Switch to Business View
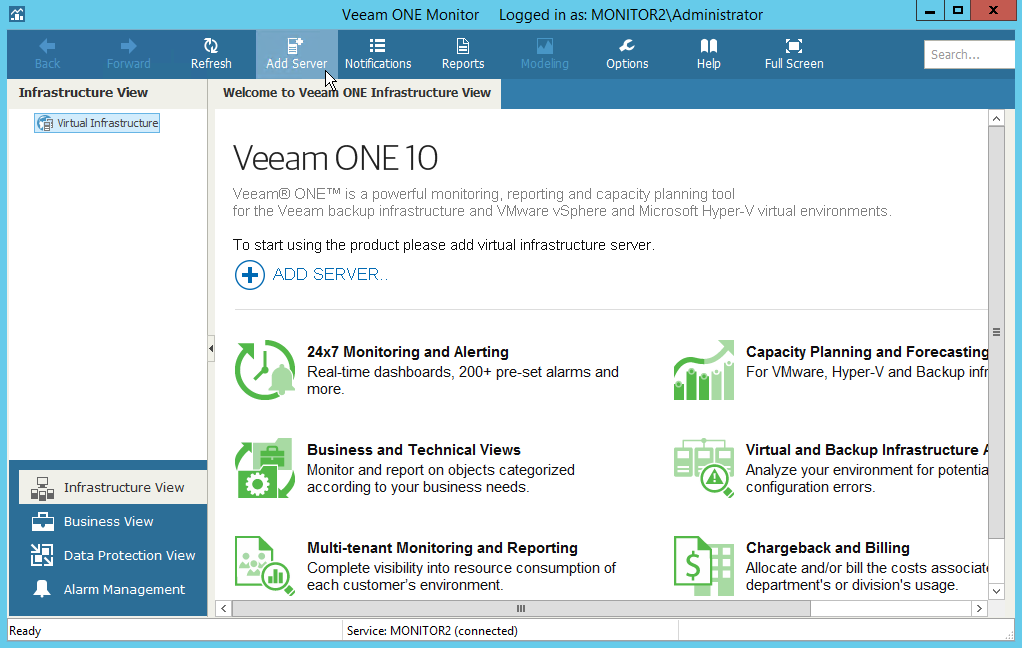 (108, 522)
